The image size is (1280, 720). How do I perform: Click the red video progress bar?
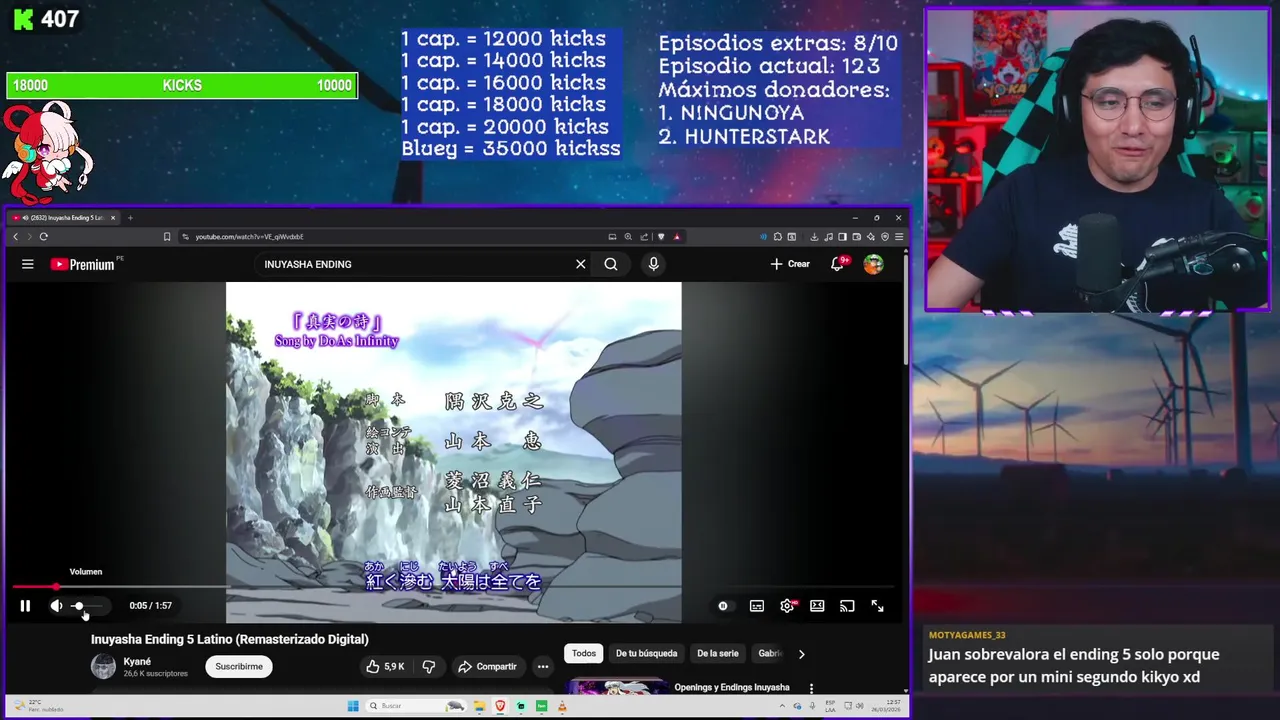(454, 587)
